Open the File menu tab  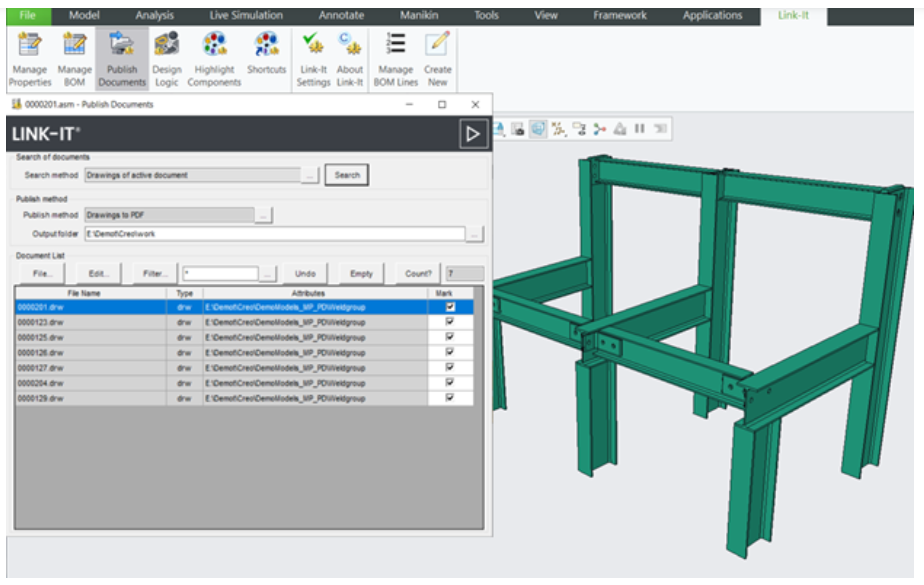tap(28, 16)
